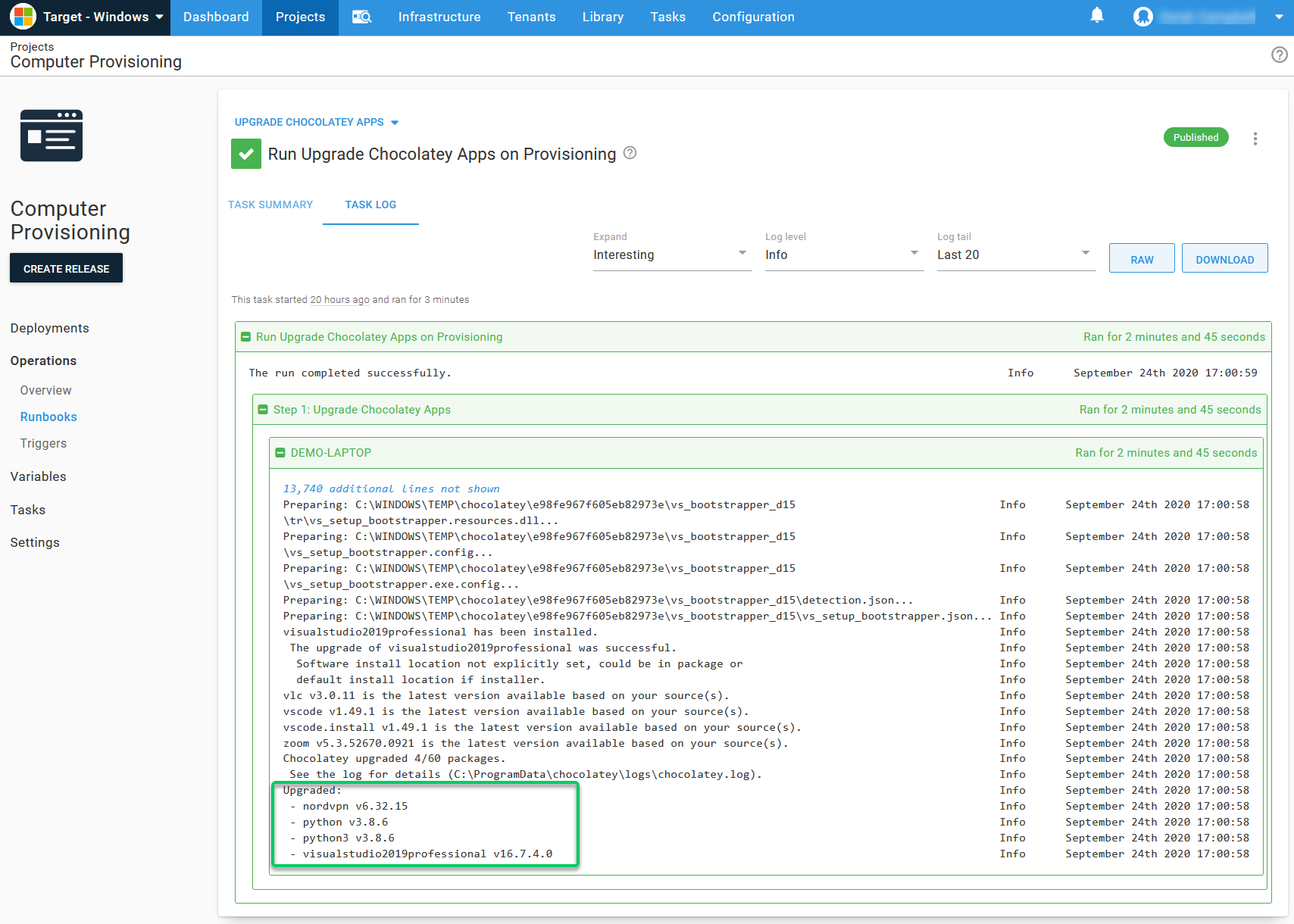
Task: Open the Log level dropdown
Action: (x=843, y=254)
